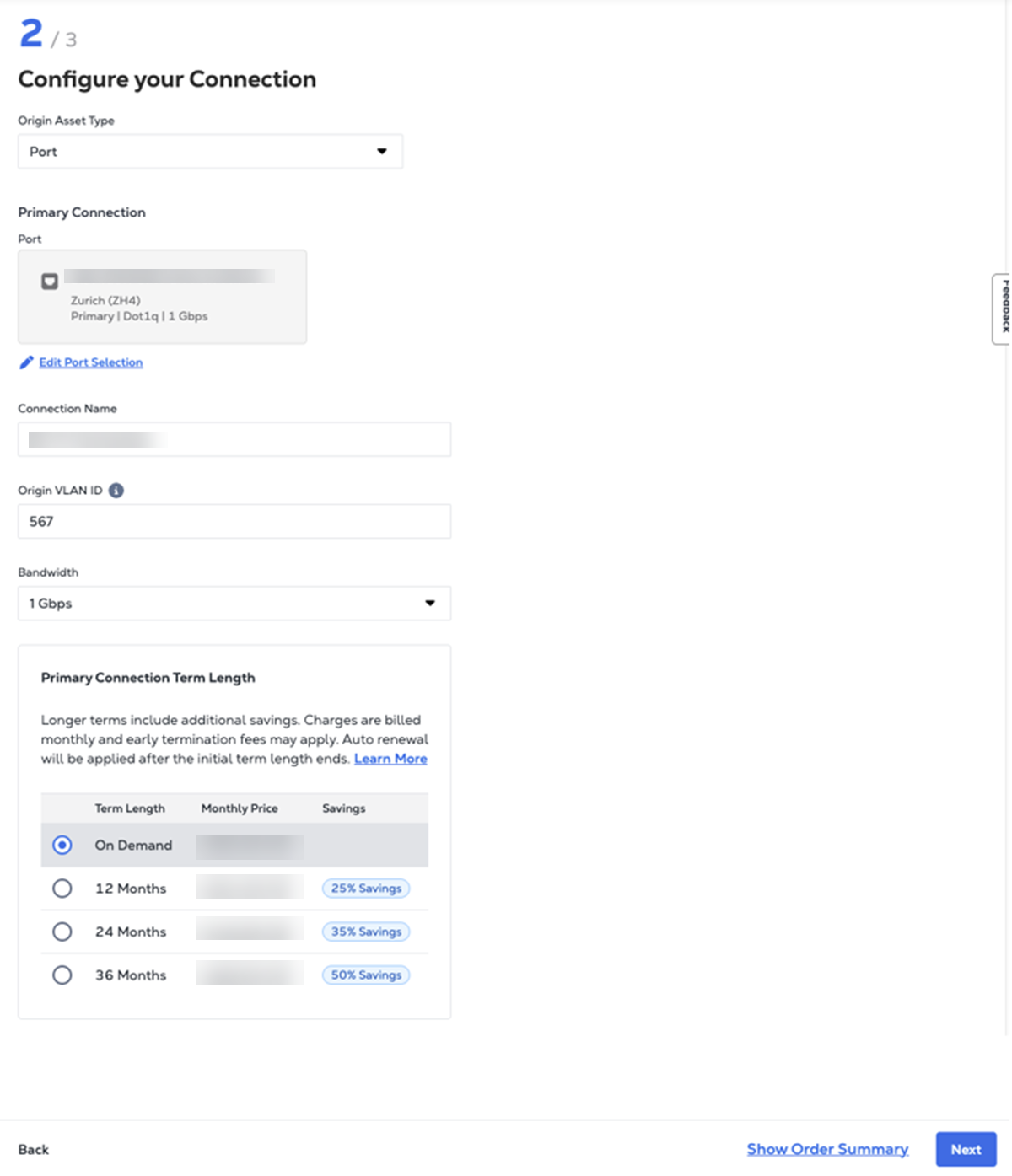Viewport: 1012px width, 1176px height.
Task: Select the 12 Months term option
Action: [62, 889]
